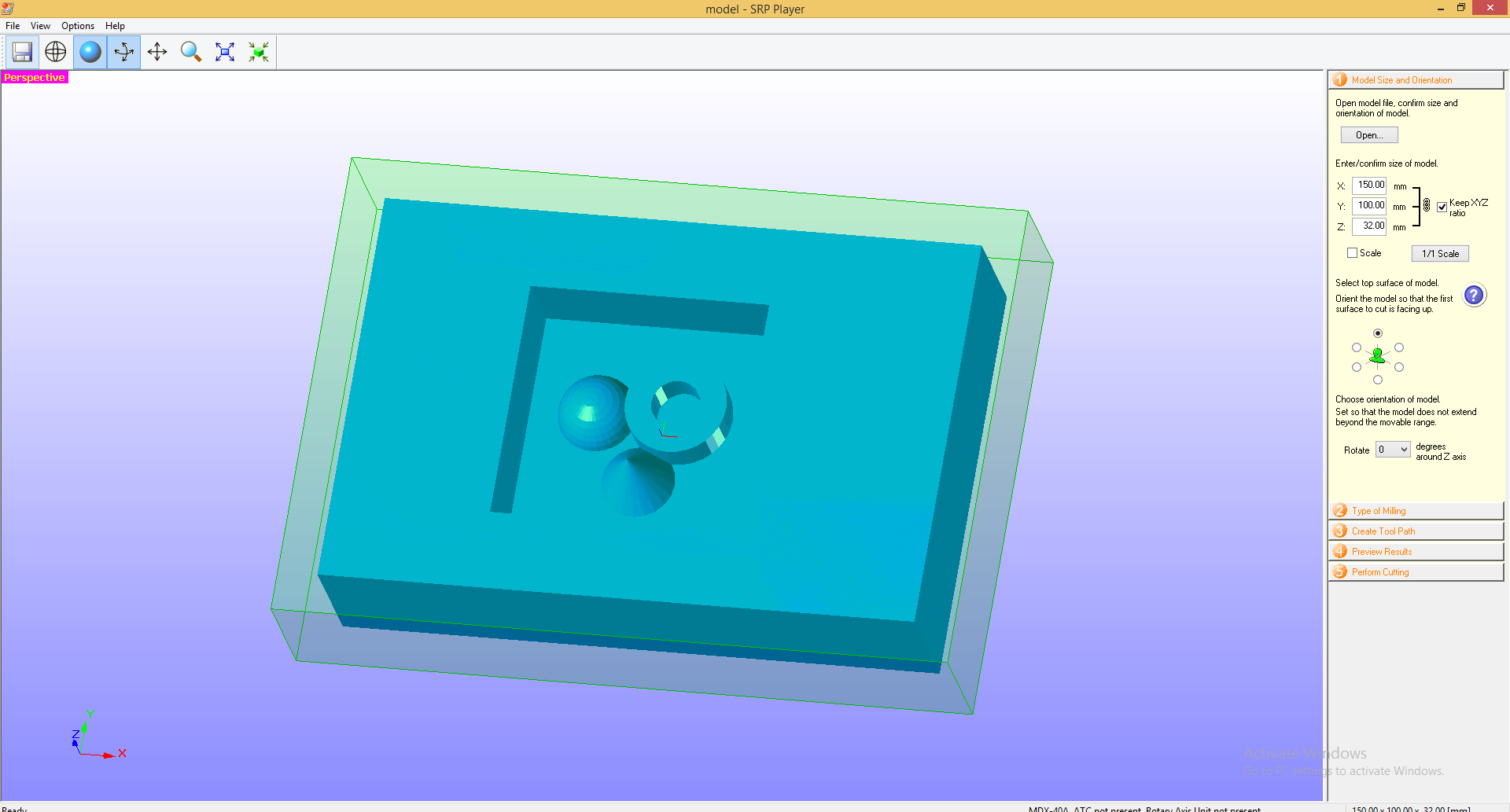The width and height of the screenshot is (1510, 812).
Task: Expand the Create Tool Path section
Action: (x=1416, y=531)
